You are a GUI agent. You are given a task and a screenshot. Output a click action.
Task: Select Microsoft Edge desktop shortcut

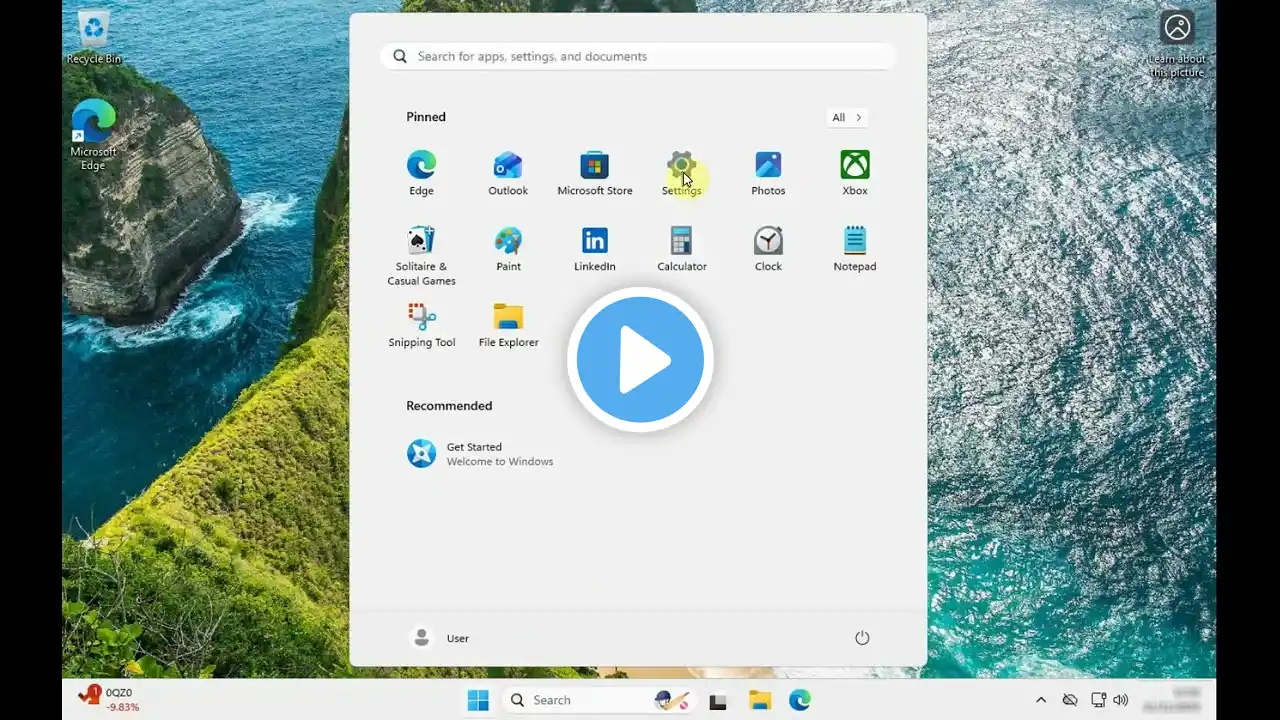(x=93, y=136)
